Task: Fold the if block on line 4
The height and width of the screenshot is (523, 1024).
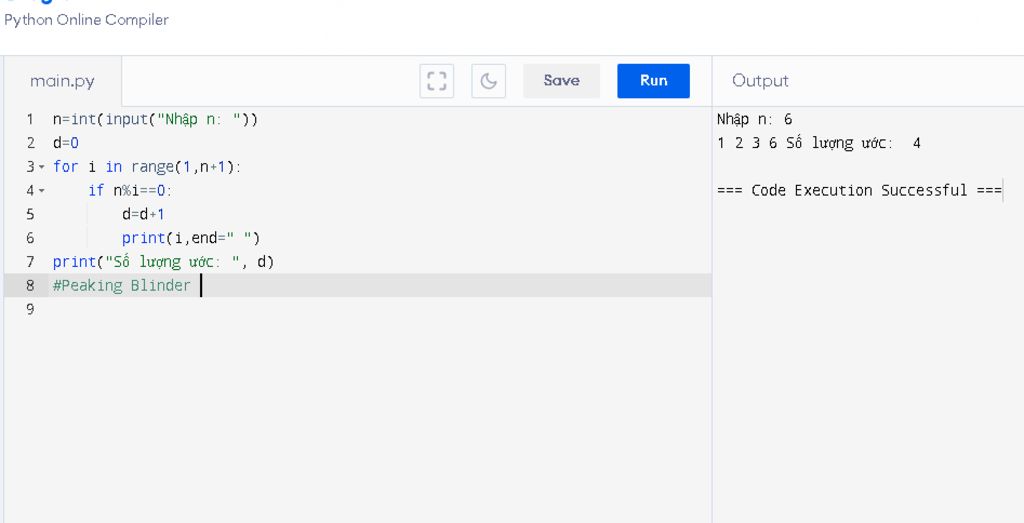Action: click(x=42, y=190)
